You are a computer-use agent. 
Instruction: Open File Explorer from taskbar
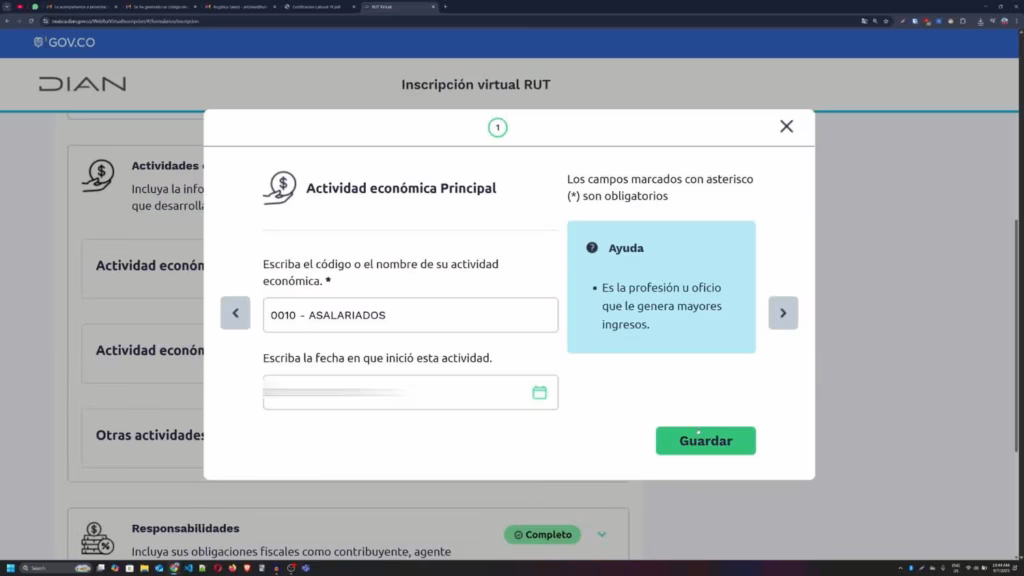coord(144,568)
